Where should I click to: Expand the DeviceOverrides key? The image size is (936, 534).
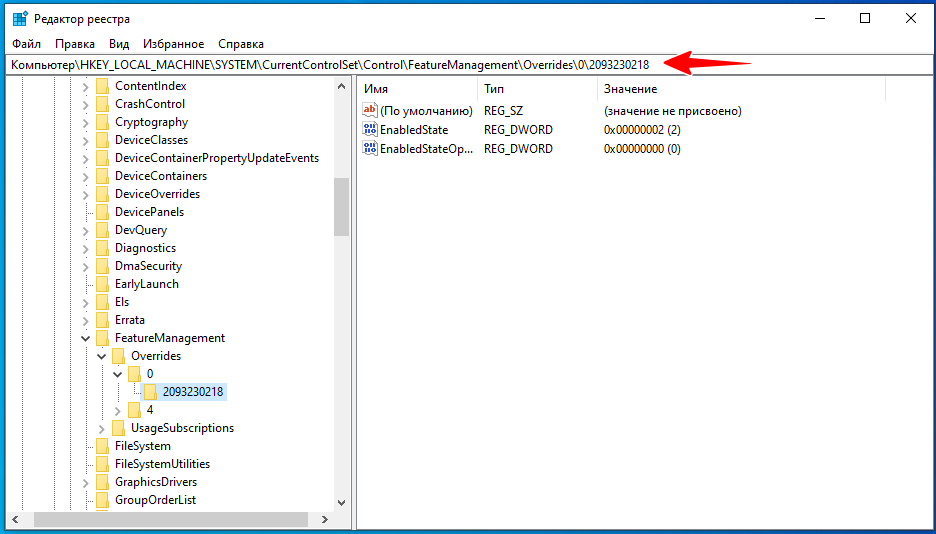[85, 195]
